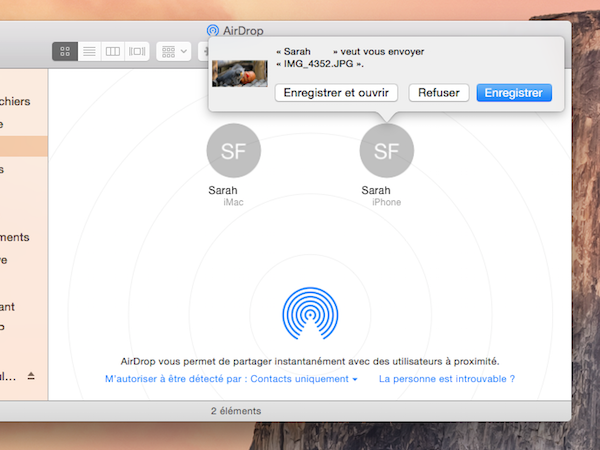Save the file with Enregistrer
This screenshot has width=600, height=450.
click(x=514, y=93)
